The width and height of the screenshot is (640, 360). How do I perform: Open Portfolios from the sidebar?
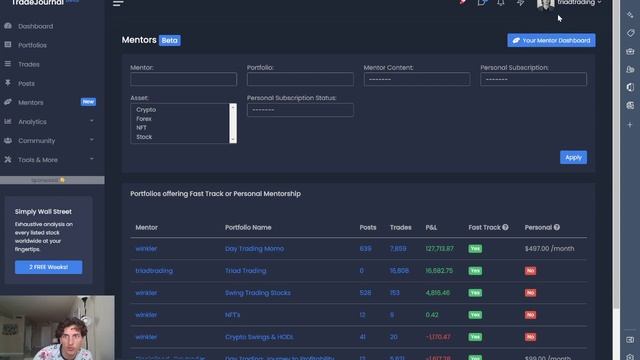pyautogui.click(x=32, y=45)
